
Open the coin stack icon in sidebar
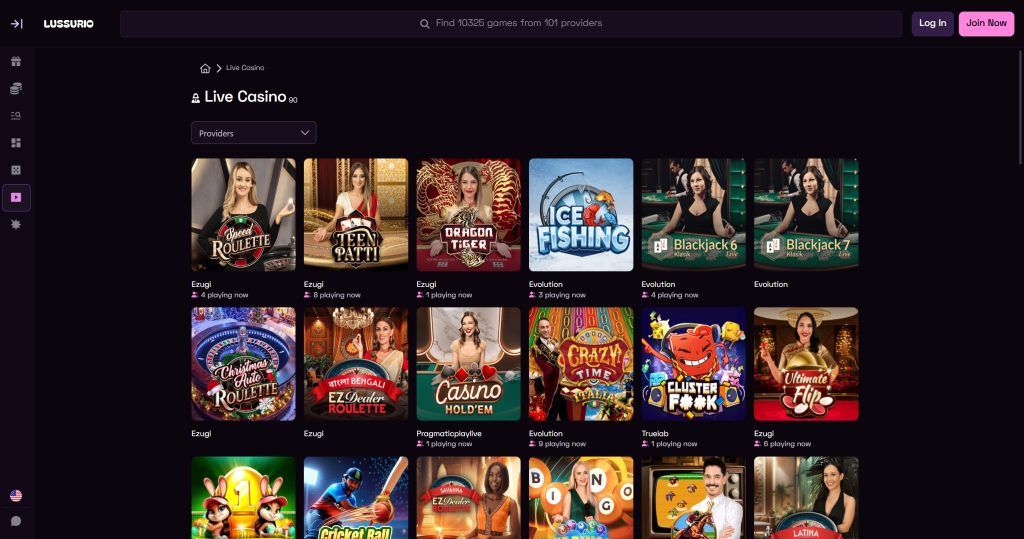(16, 88)
